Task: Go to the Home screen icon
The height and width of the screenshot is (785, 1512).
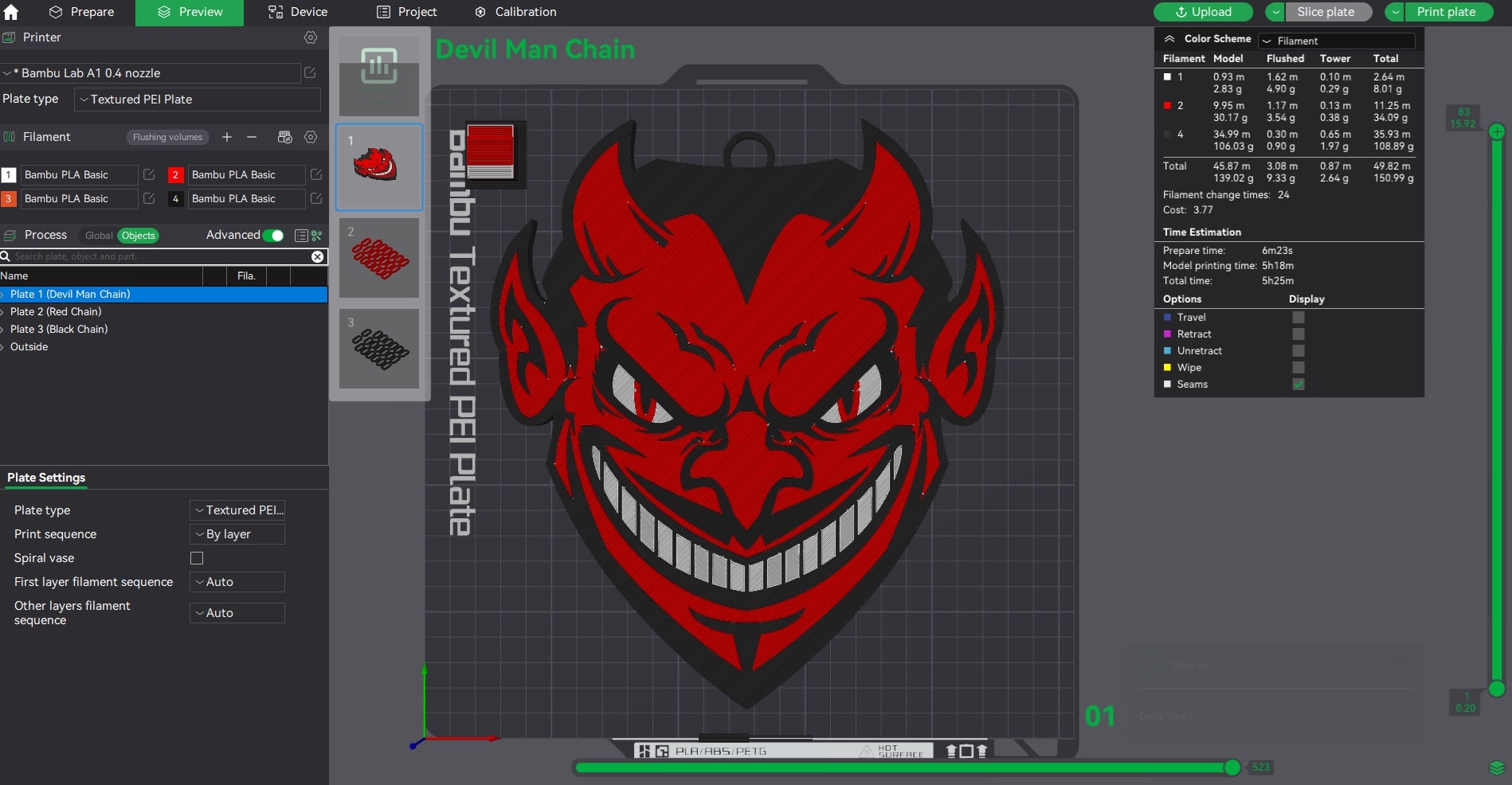Action: point(11,12)
